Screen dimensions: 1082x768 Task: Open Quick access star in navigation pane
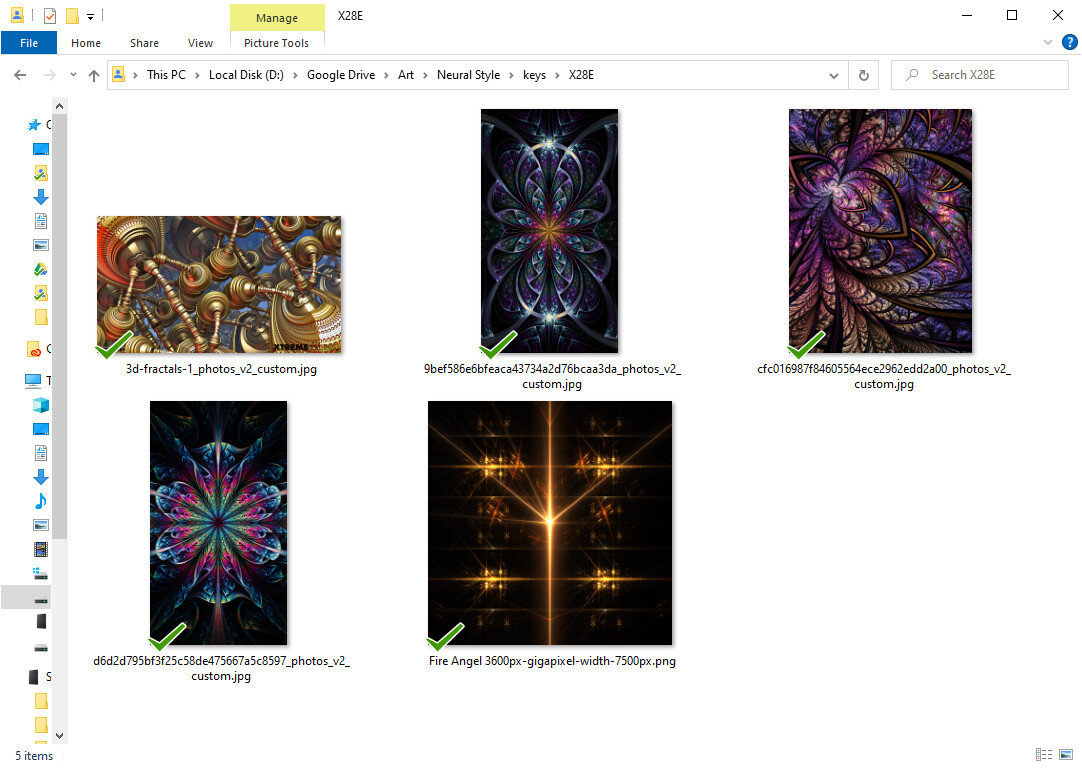[34, 125]
